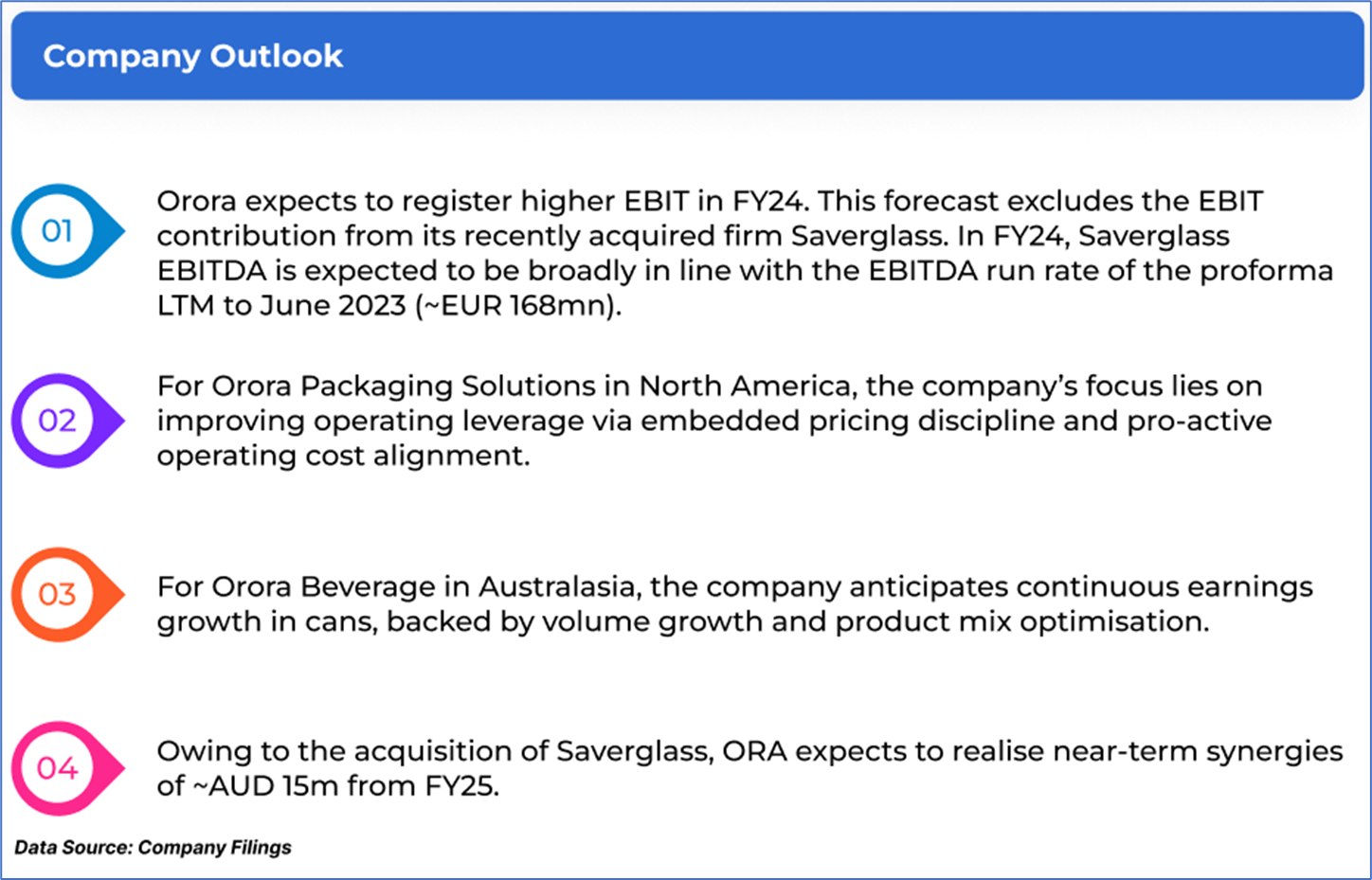Click the purple 02 marker icon

pyautogui.click(x=59, y=421)
